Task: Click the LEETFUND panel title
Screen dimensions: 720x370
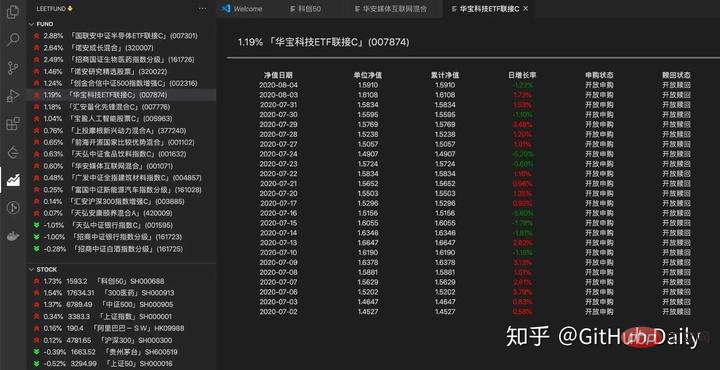Action: (x=54, y=9)
